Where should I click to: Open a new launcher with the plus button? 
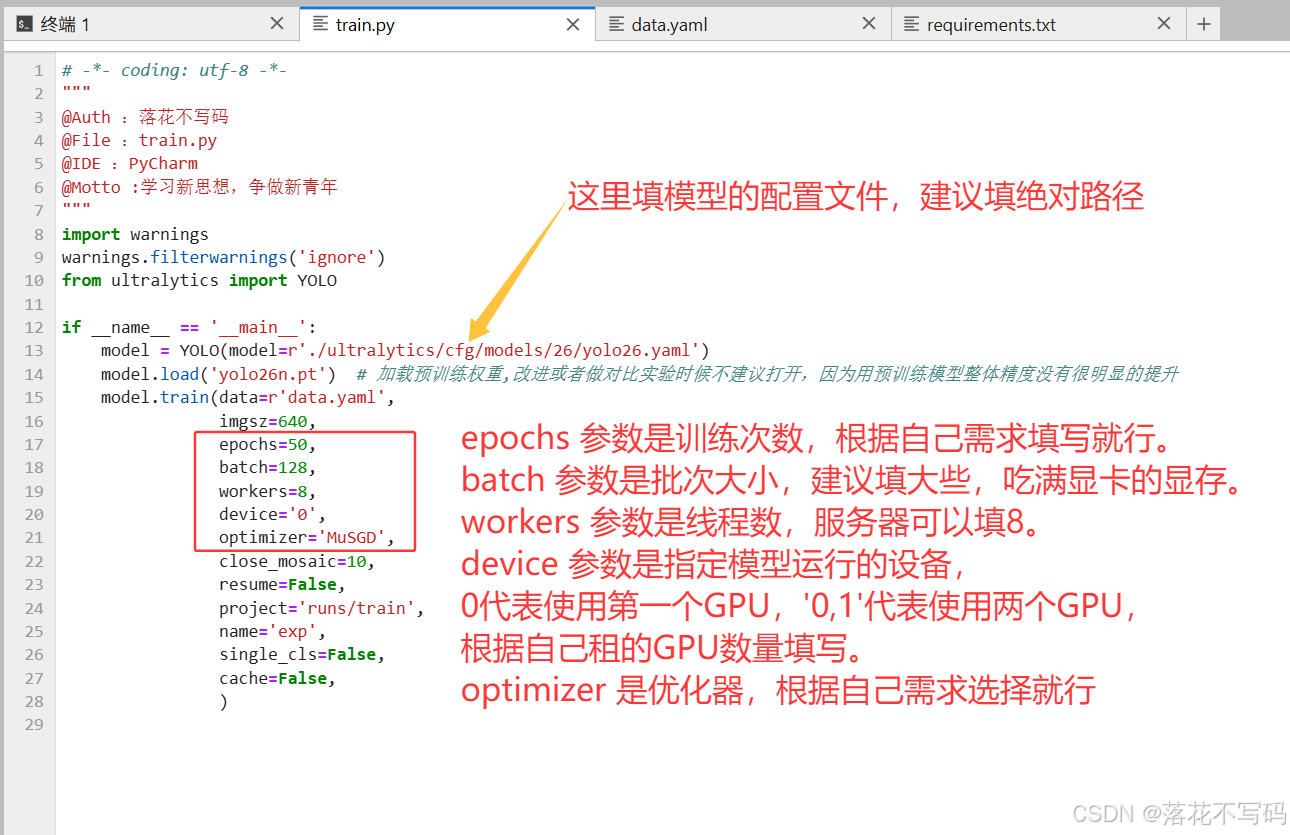(1203, 25)
